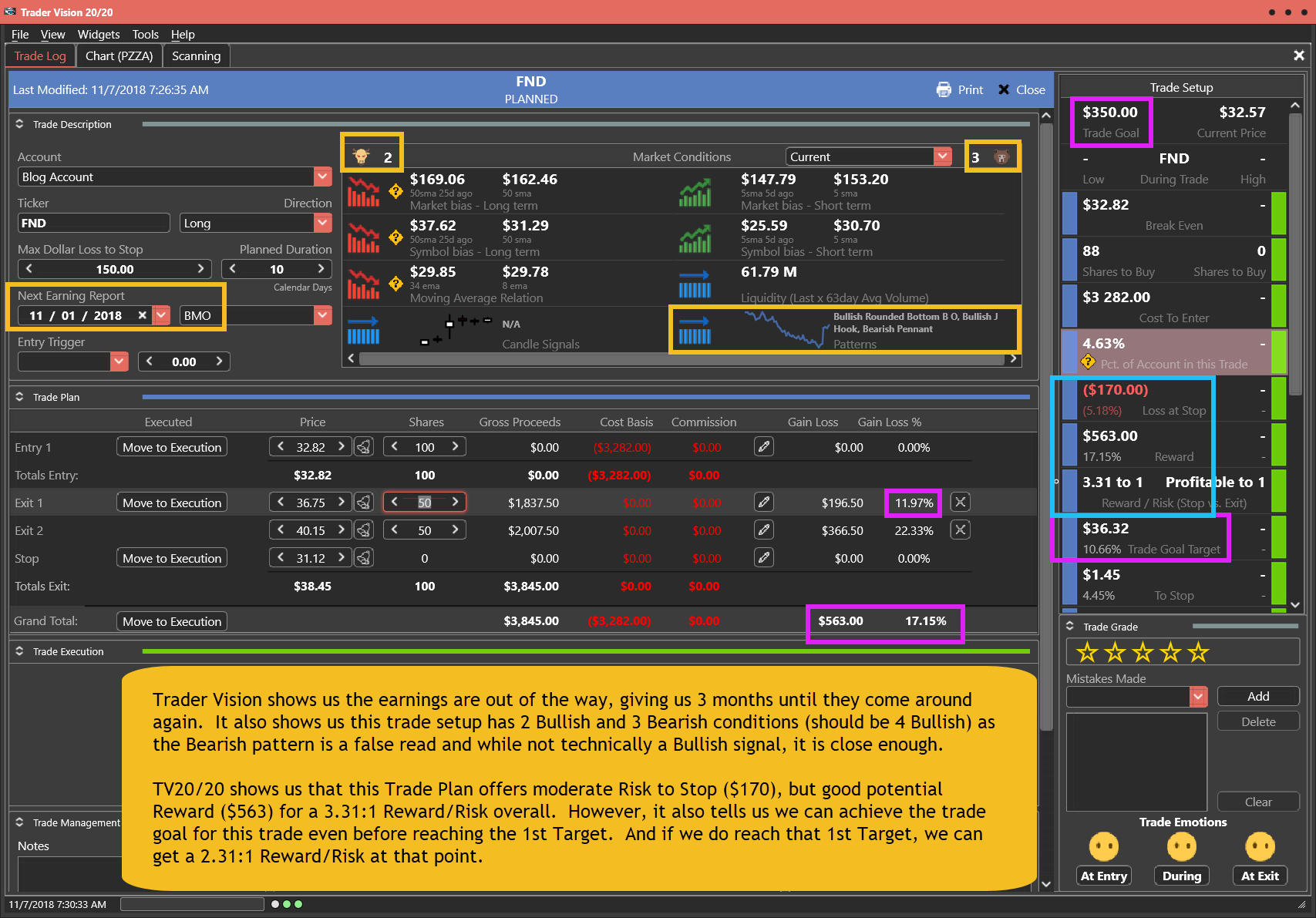Clear the Next Earning Report date
Image resolution: width=1316 pixels, height=918 pixels.
point(142,315)
